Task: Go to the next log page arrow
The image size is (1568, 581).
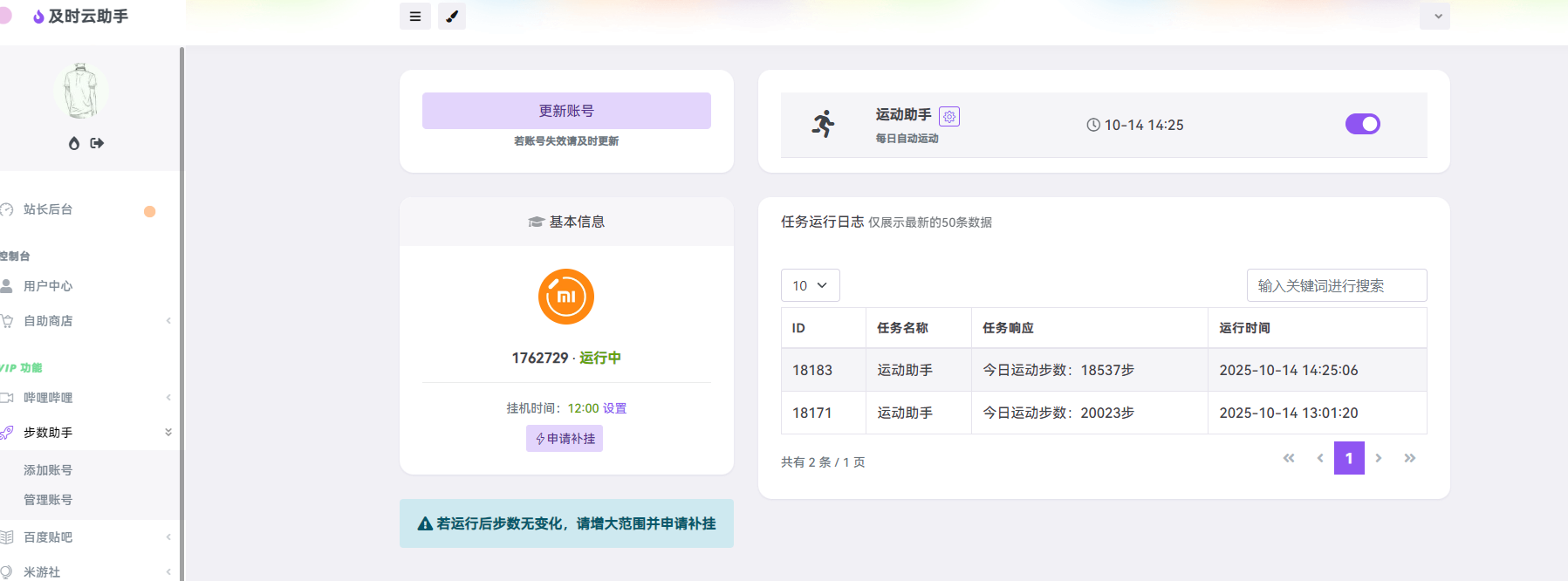Action: pos(1379,458)
